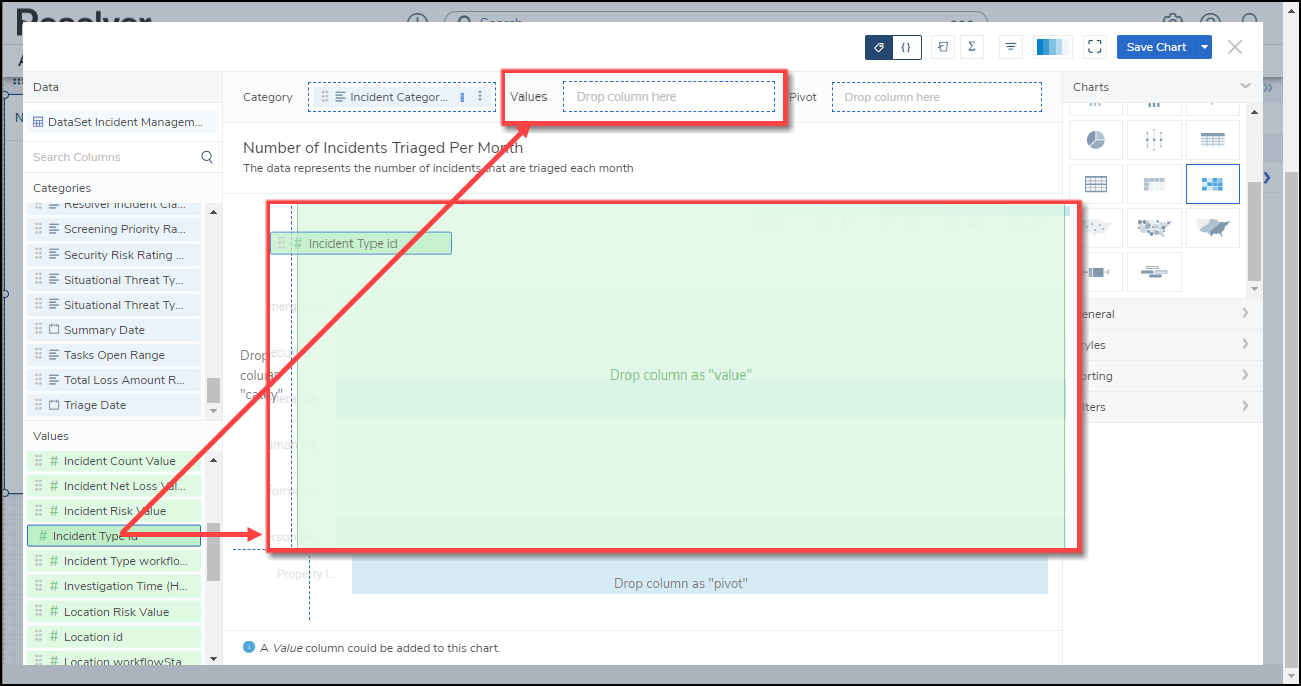The height and width of the screenshot is (686, 1301).
Task: Select Total Loss Amount R... column
Action: pos(114,380)
